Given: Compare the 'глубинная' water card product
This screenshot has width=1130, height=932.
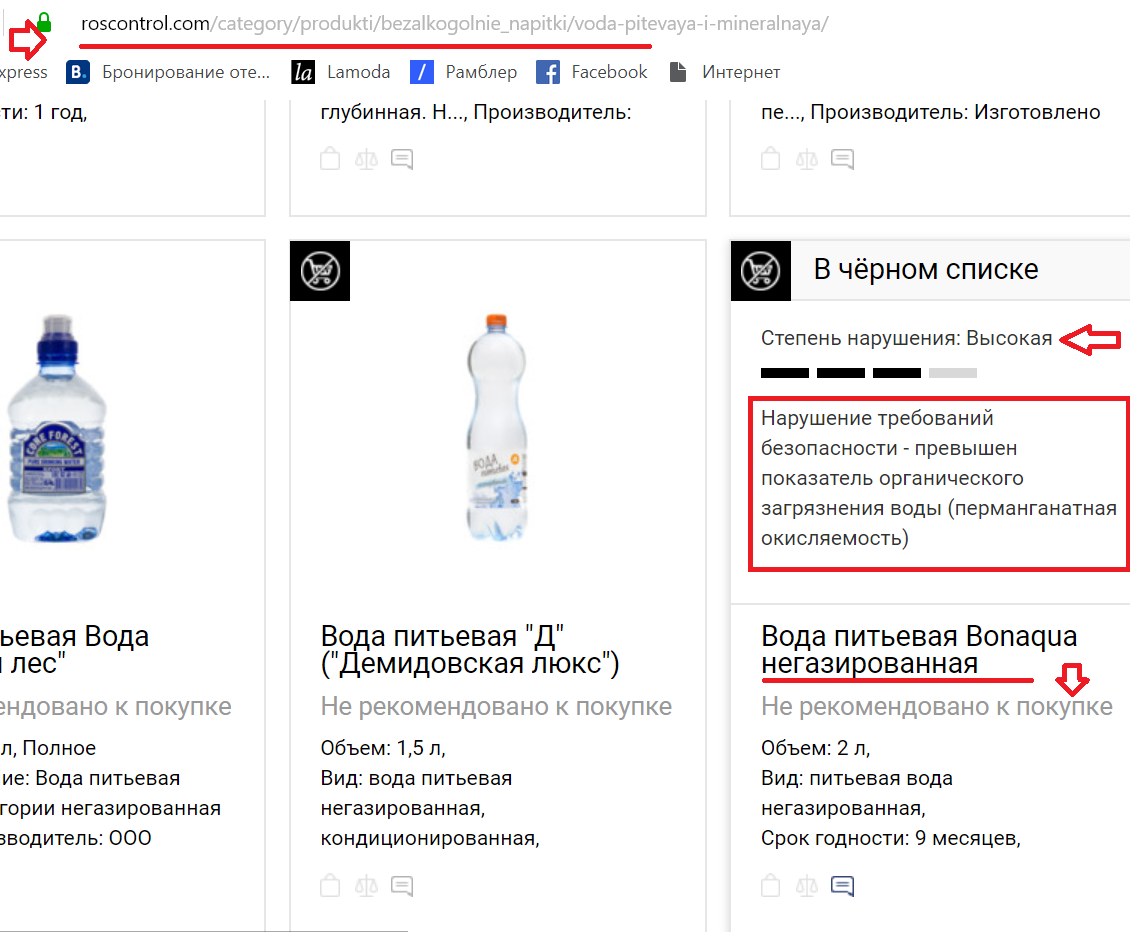Looking at the screenshot, I should (366, 159).
